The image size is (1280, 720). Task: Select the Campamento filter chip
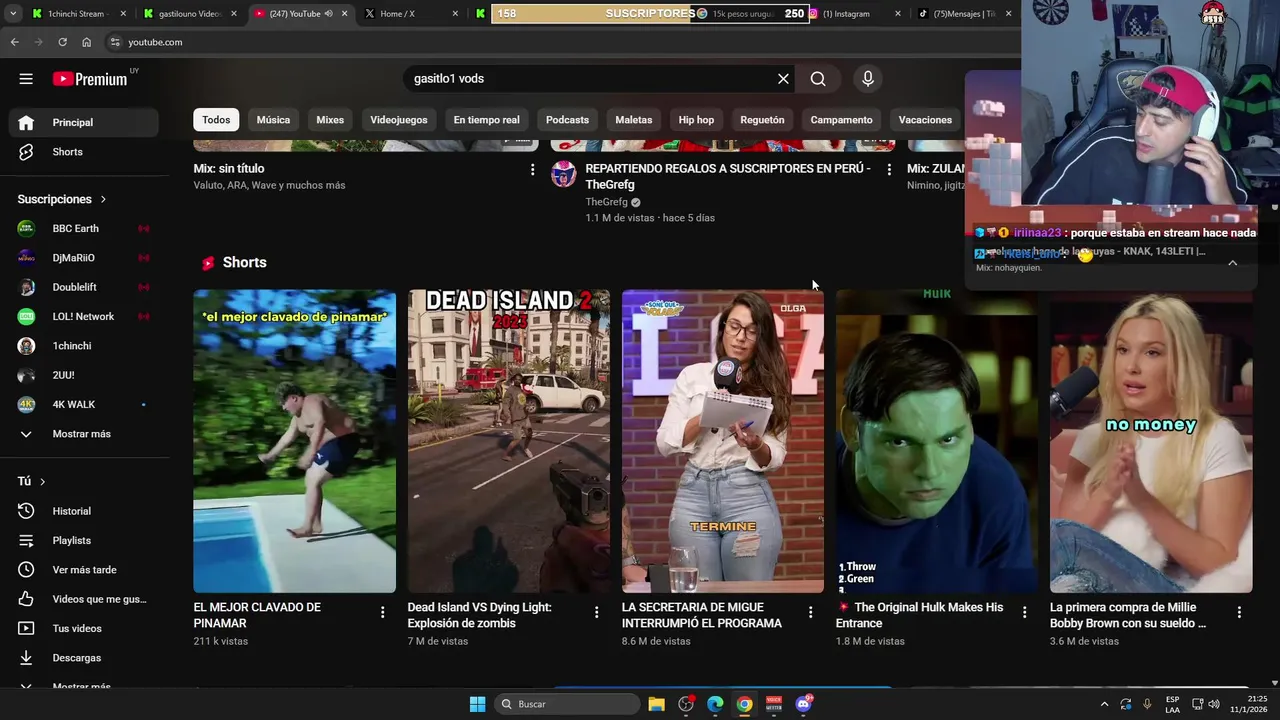click(841, 120)
